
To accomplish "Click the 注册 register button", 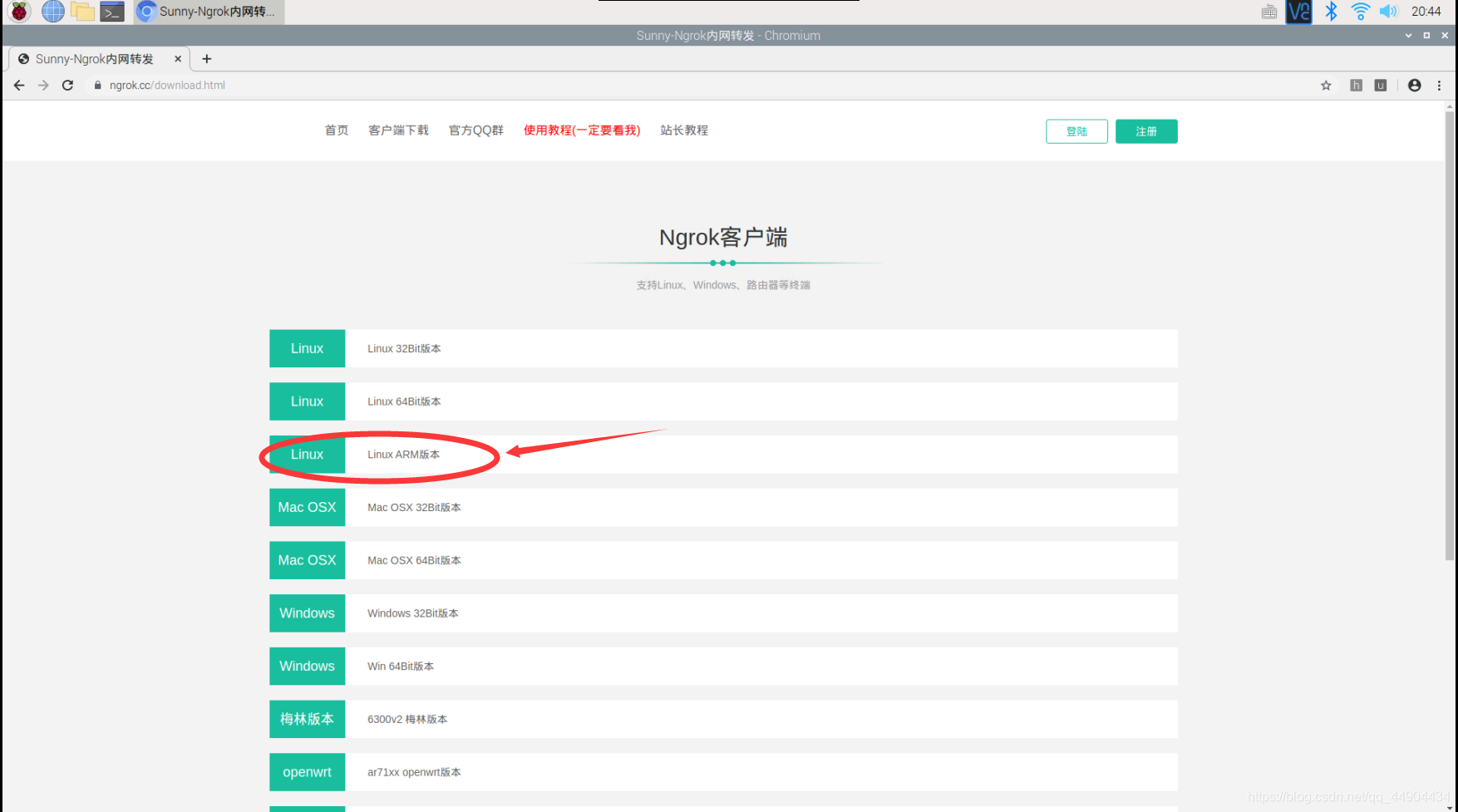I will point(1146,131).
